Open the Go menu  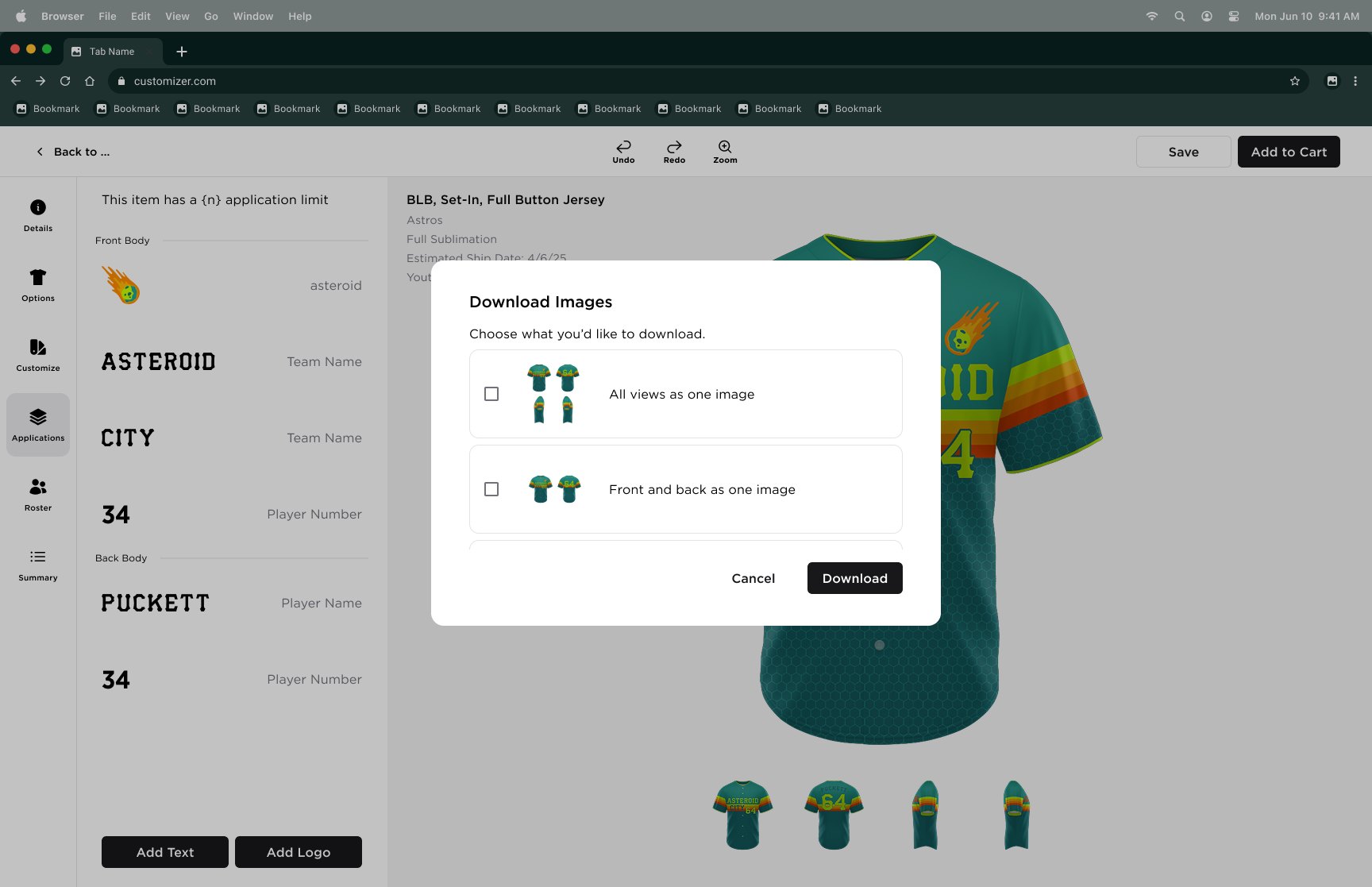click(211, 16)
